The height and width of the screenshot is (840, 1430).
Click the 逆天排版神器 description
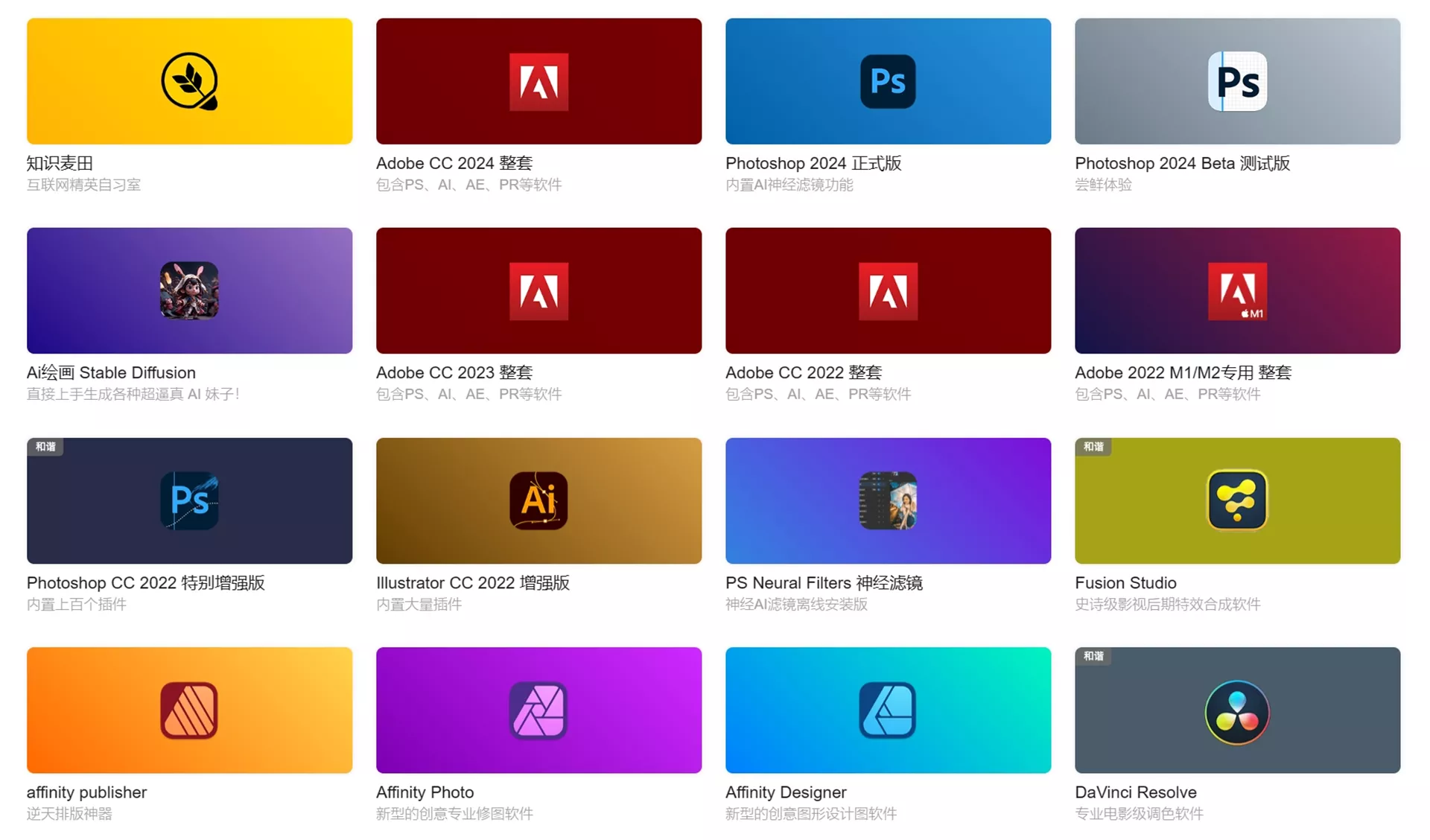(69, 814)
